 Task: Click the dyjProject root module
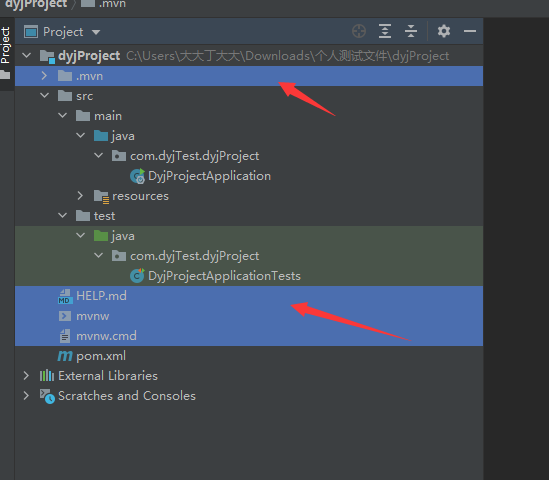89,56
